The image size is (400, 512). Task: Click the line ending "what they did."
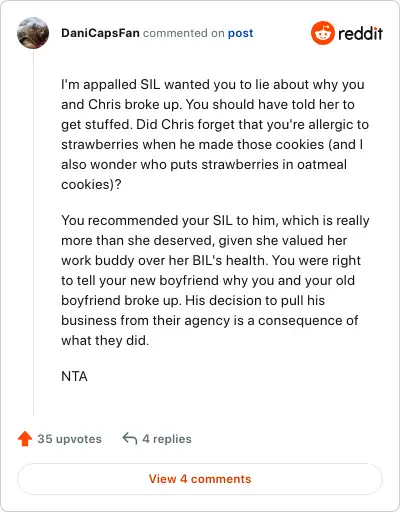pos(105,340)
